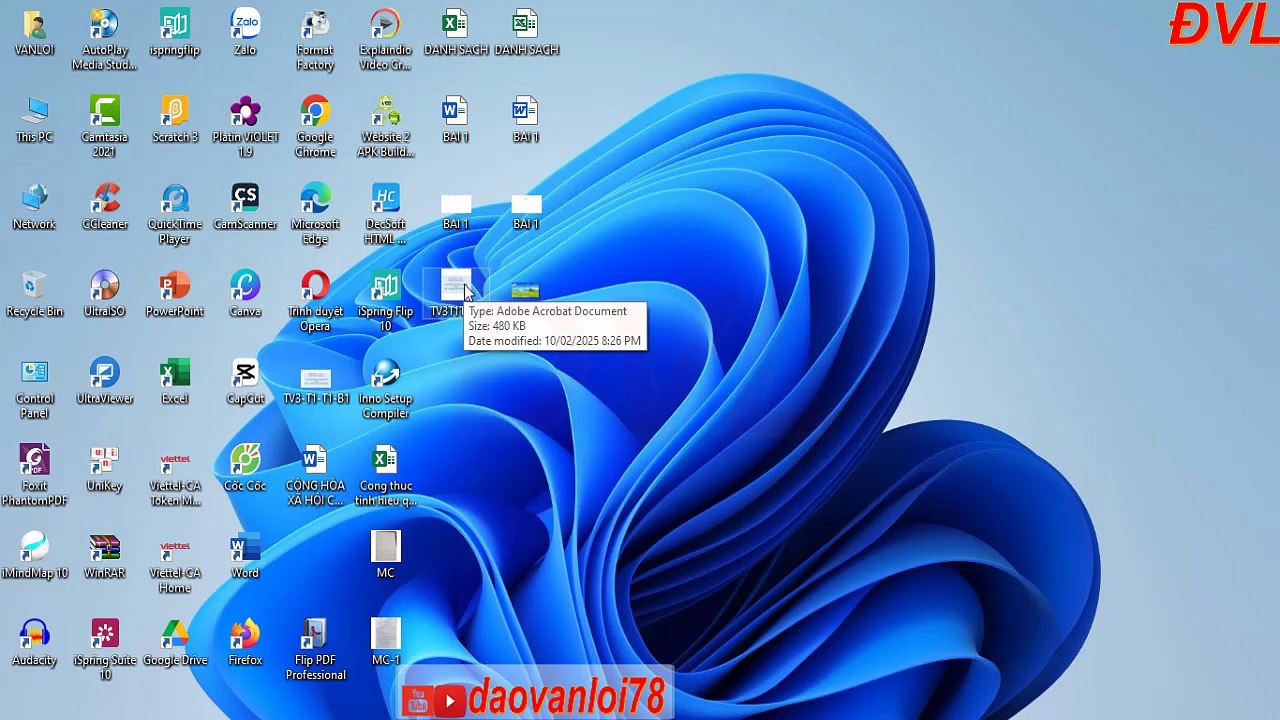Launch Foxit PhantomPDF icon
This screenshot has width=1280, height=720.
click(34, 460)
